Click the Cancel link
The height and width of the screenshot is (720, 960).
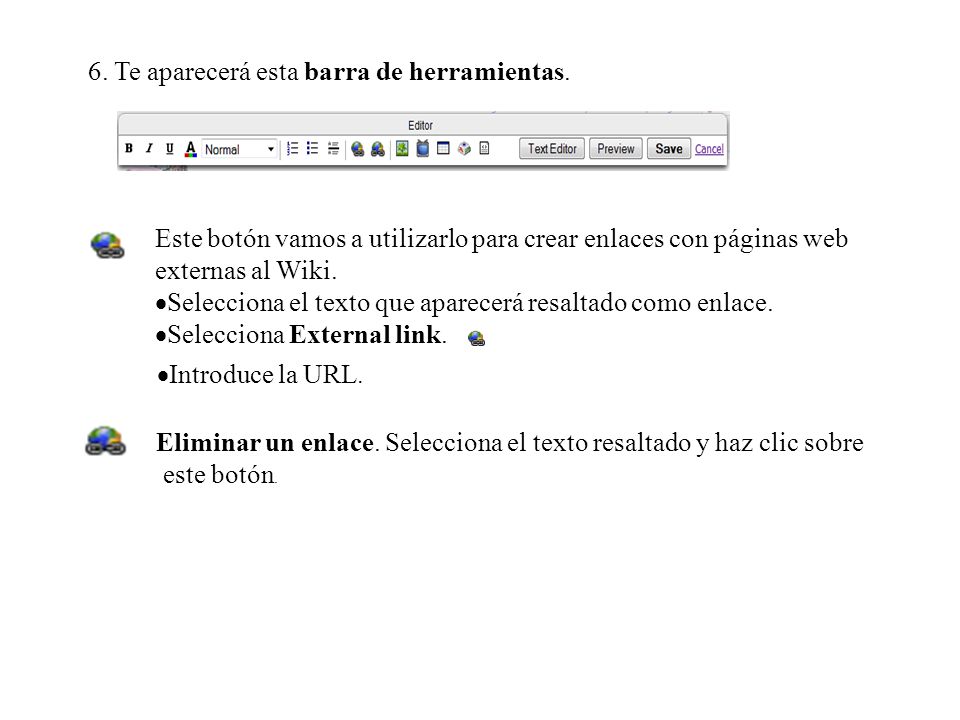pos(709,149)
